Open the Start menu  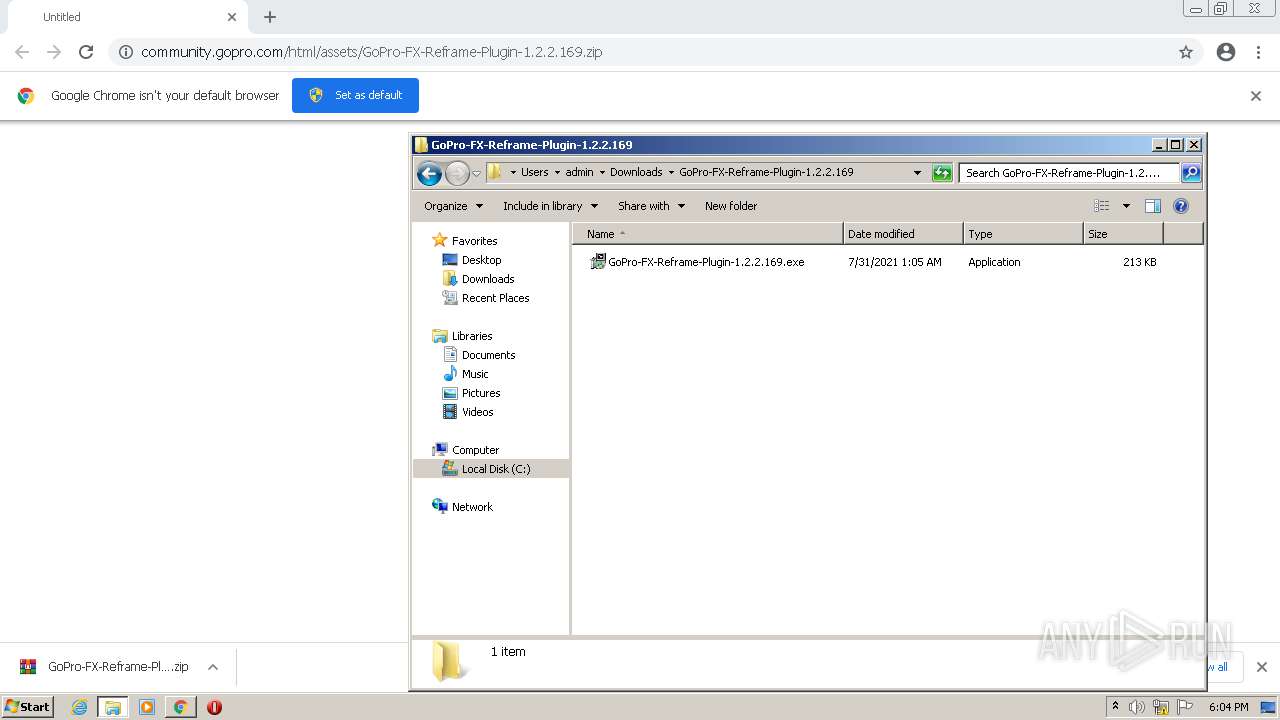28,706
